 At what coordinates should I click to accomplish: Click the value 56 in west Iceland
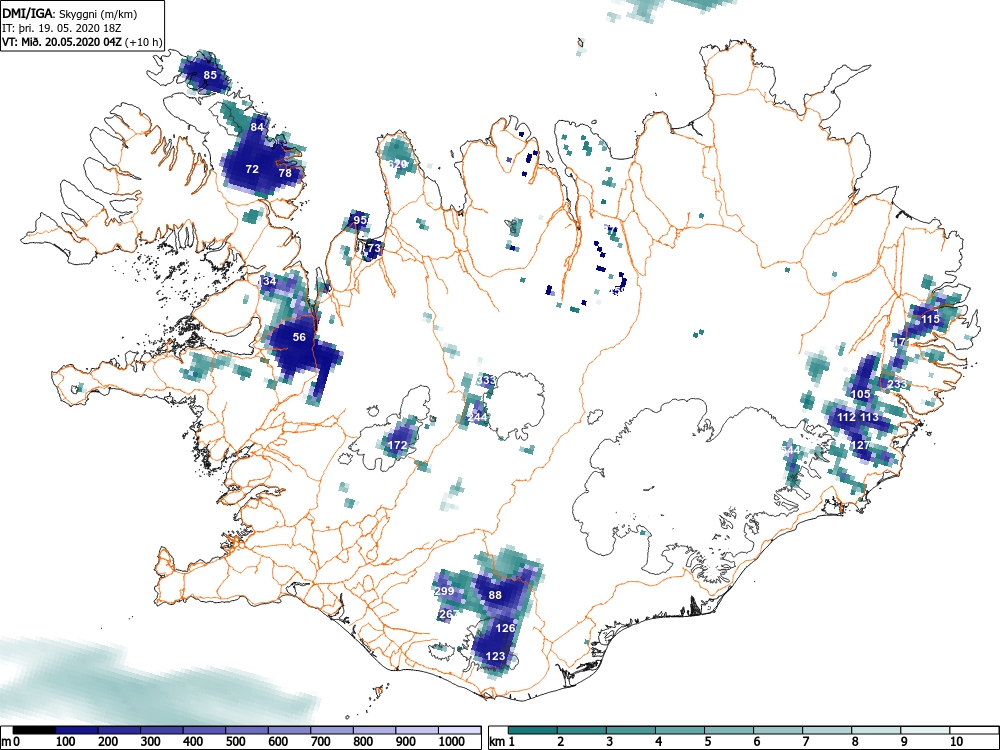coord(299,337)
